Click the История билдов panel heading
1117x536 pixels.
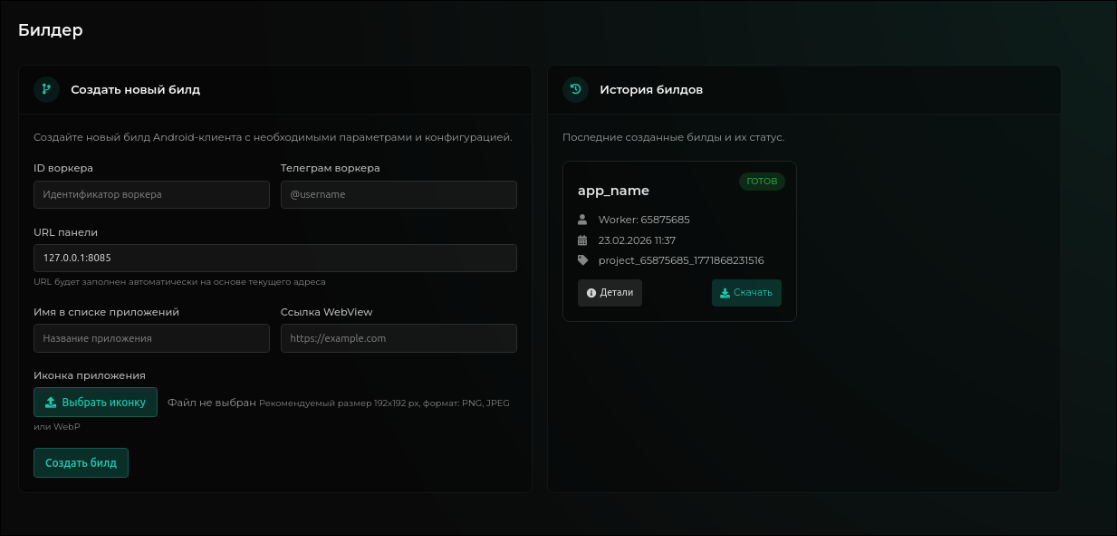point(651,89)
